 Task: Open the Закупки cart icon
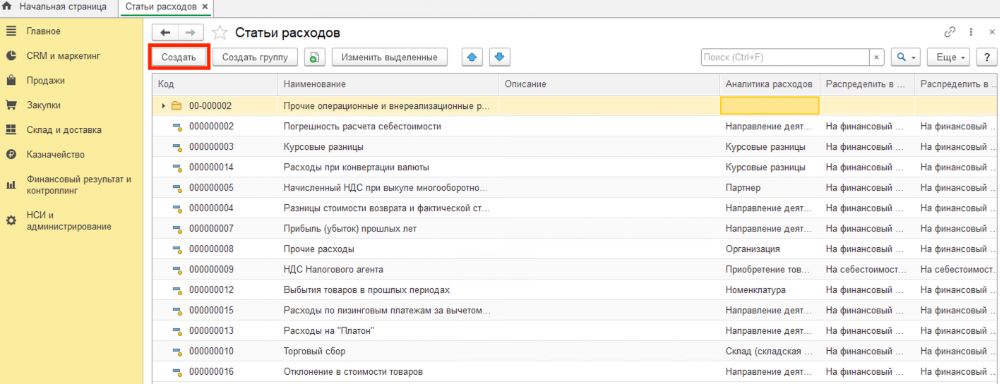(10, 105)
